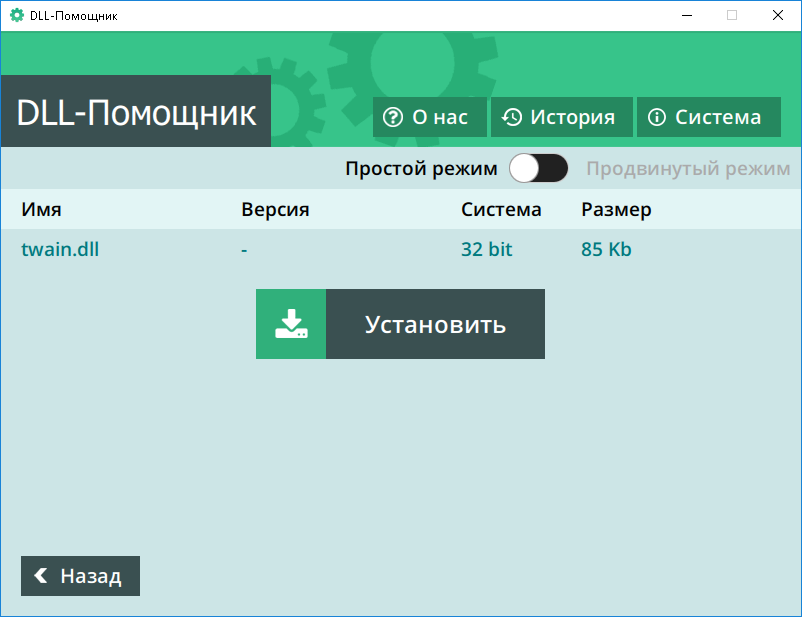Go back with the Назад button
802x617 pixels.
[80, 576]
